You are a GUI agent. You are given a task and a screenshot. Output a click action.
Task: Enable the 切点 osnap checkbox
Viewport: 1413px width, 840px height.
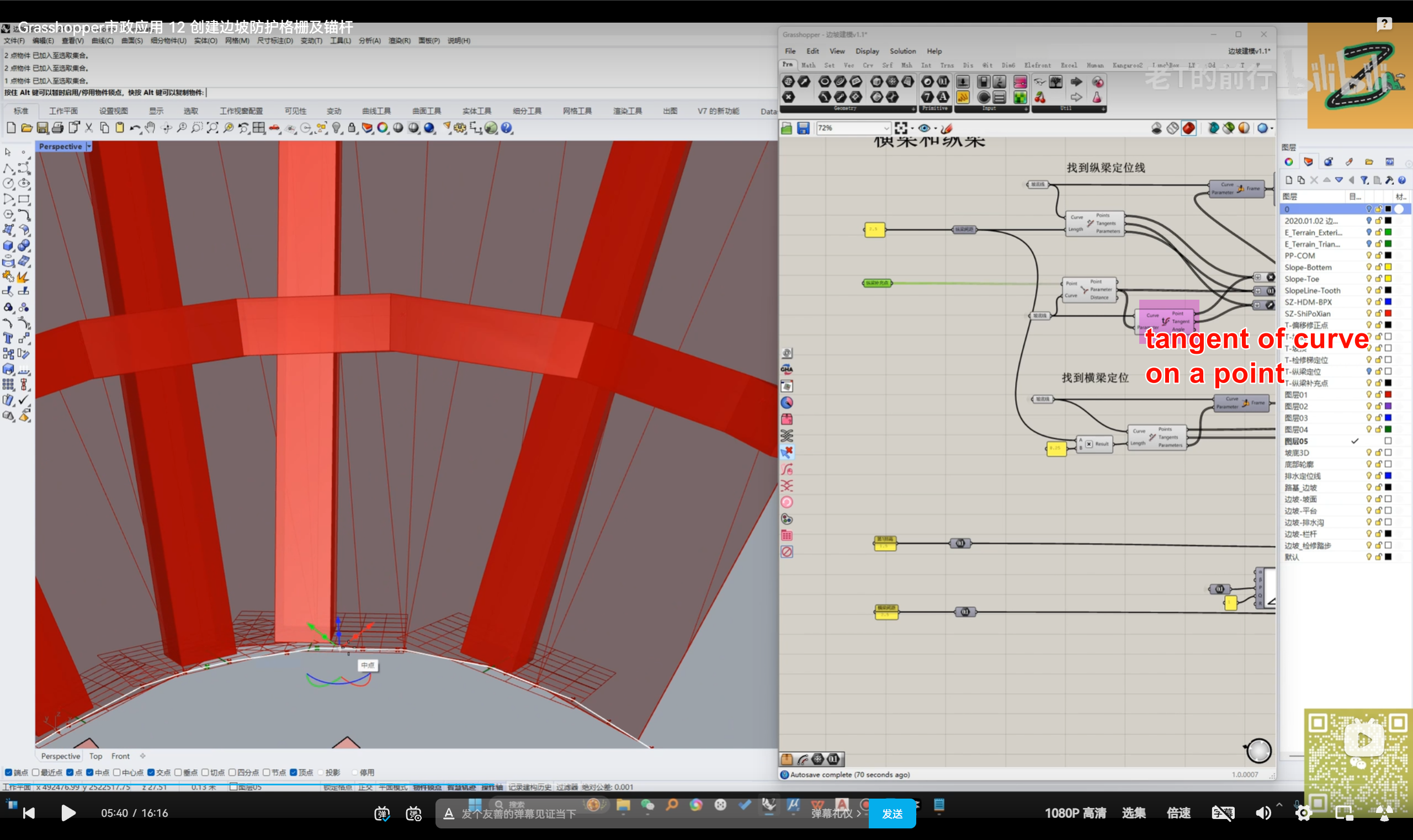205,772
